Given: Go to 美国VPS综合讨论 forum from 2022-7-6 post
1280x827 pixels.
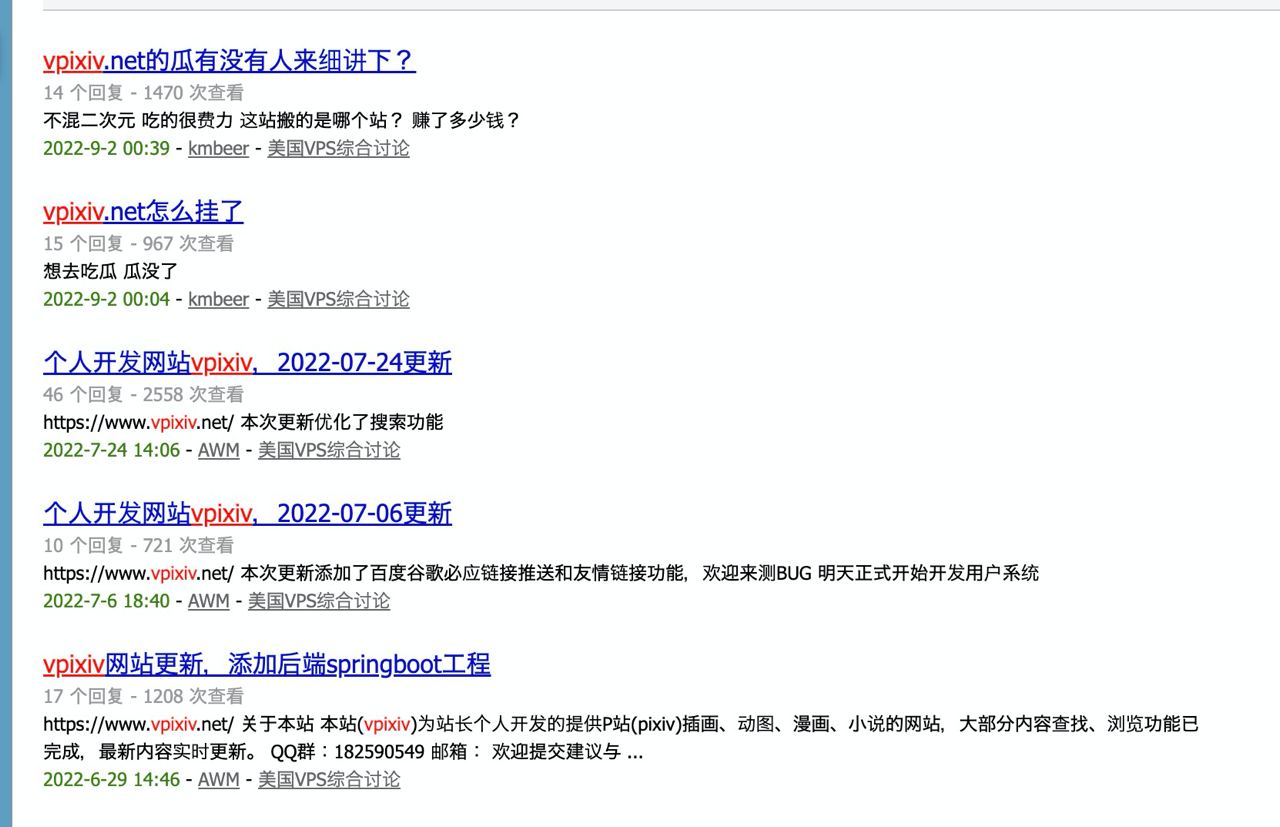Looking at the screenshot, I should click(319, 602).
